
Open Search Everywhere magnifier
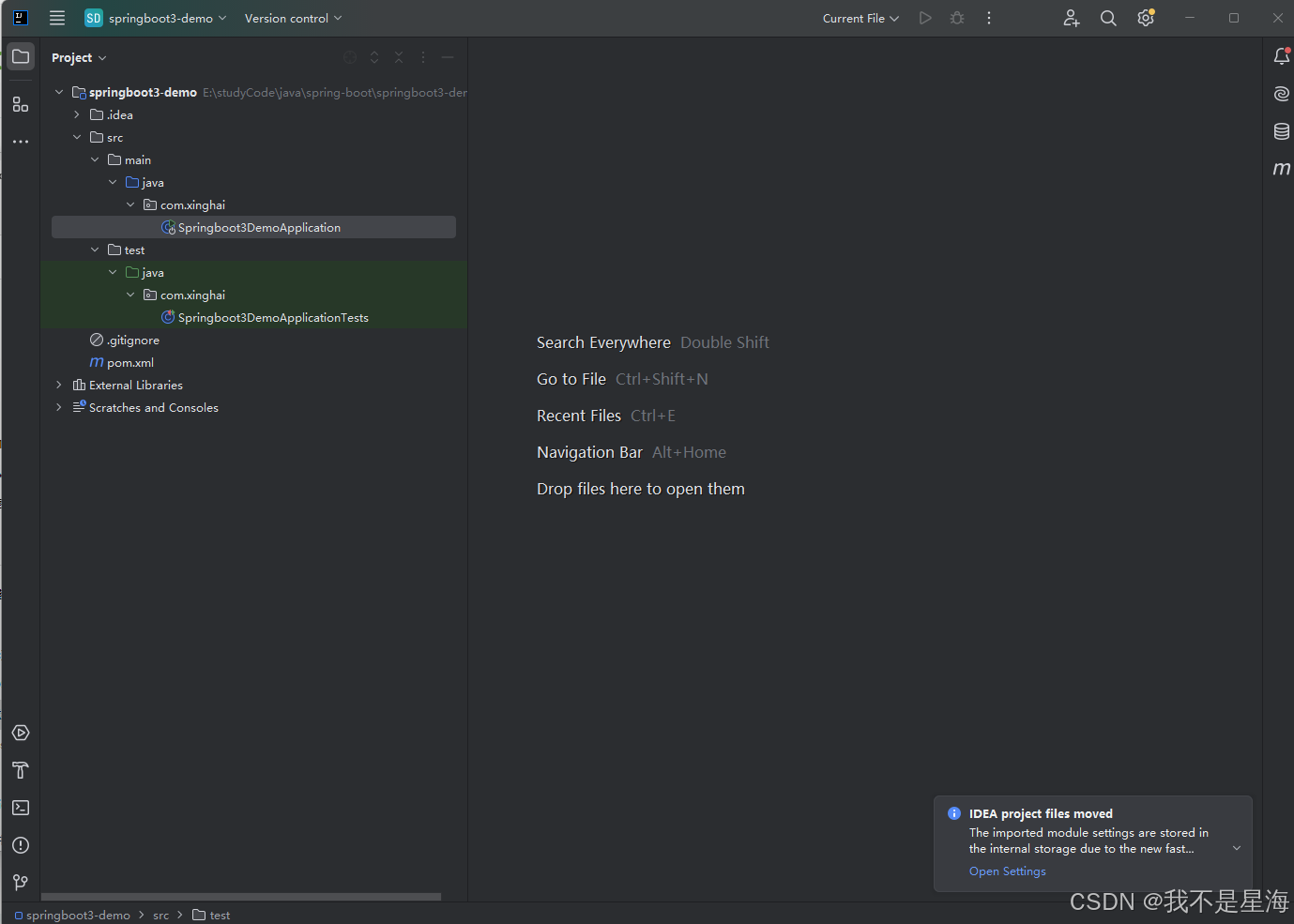point(1108,18)
